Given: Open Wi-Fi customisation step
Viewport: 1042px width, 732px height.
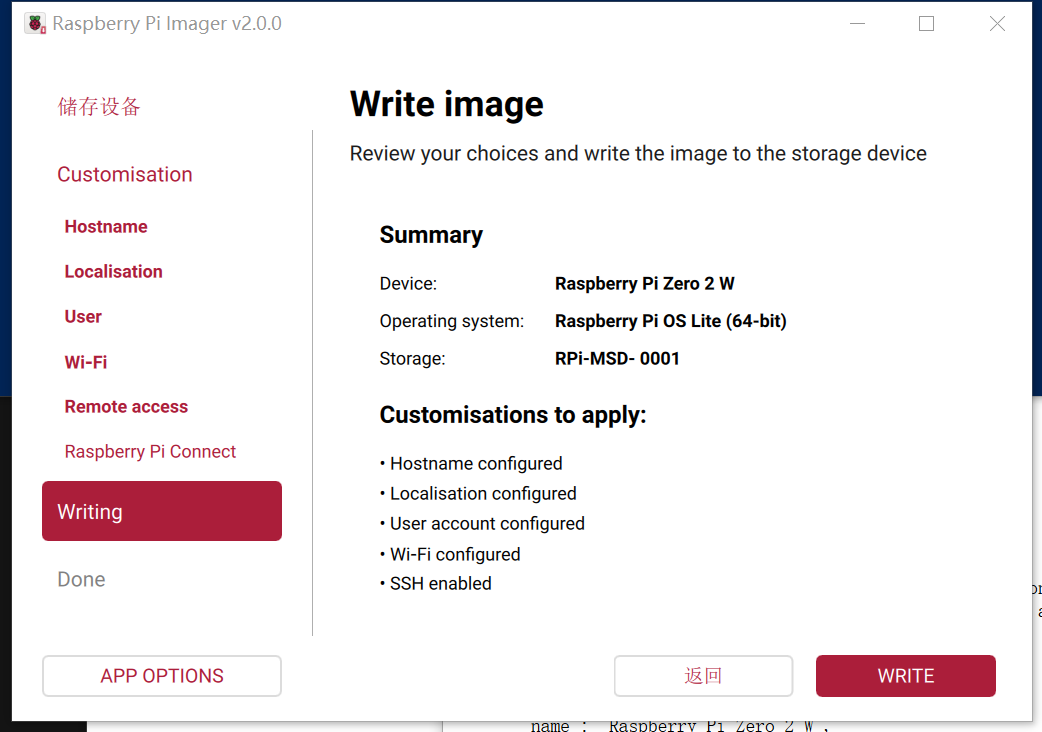Looking at the screenshot, I should click(x=86, y=362).
